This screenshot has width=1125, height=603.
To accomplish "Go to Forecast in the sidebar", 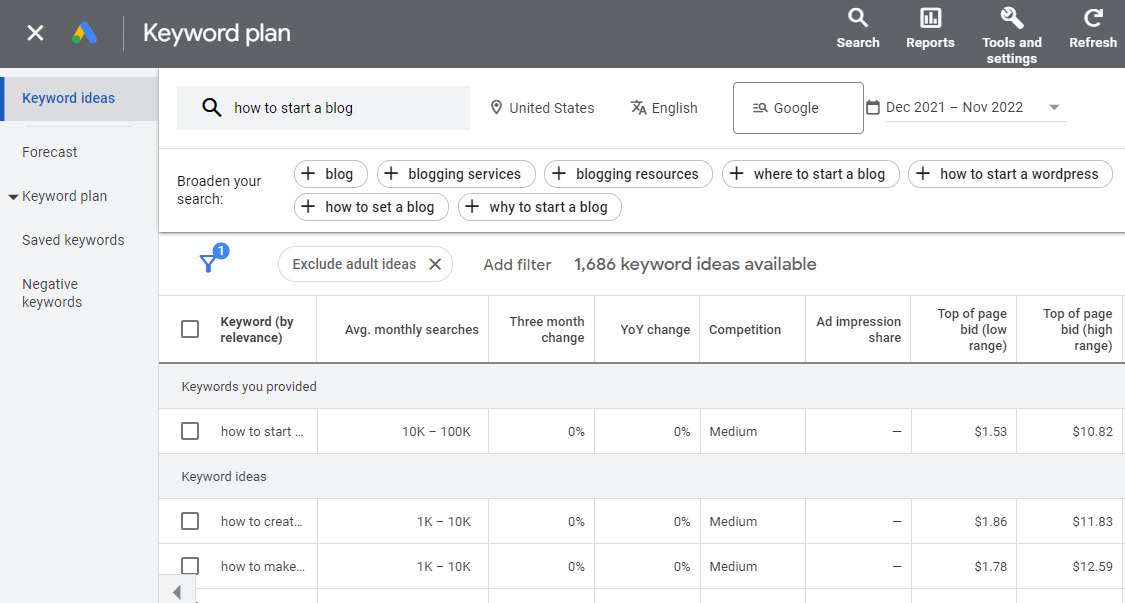I will point(50,152).
